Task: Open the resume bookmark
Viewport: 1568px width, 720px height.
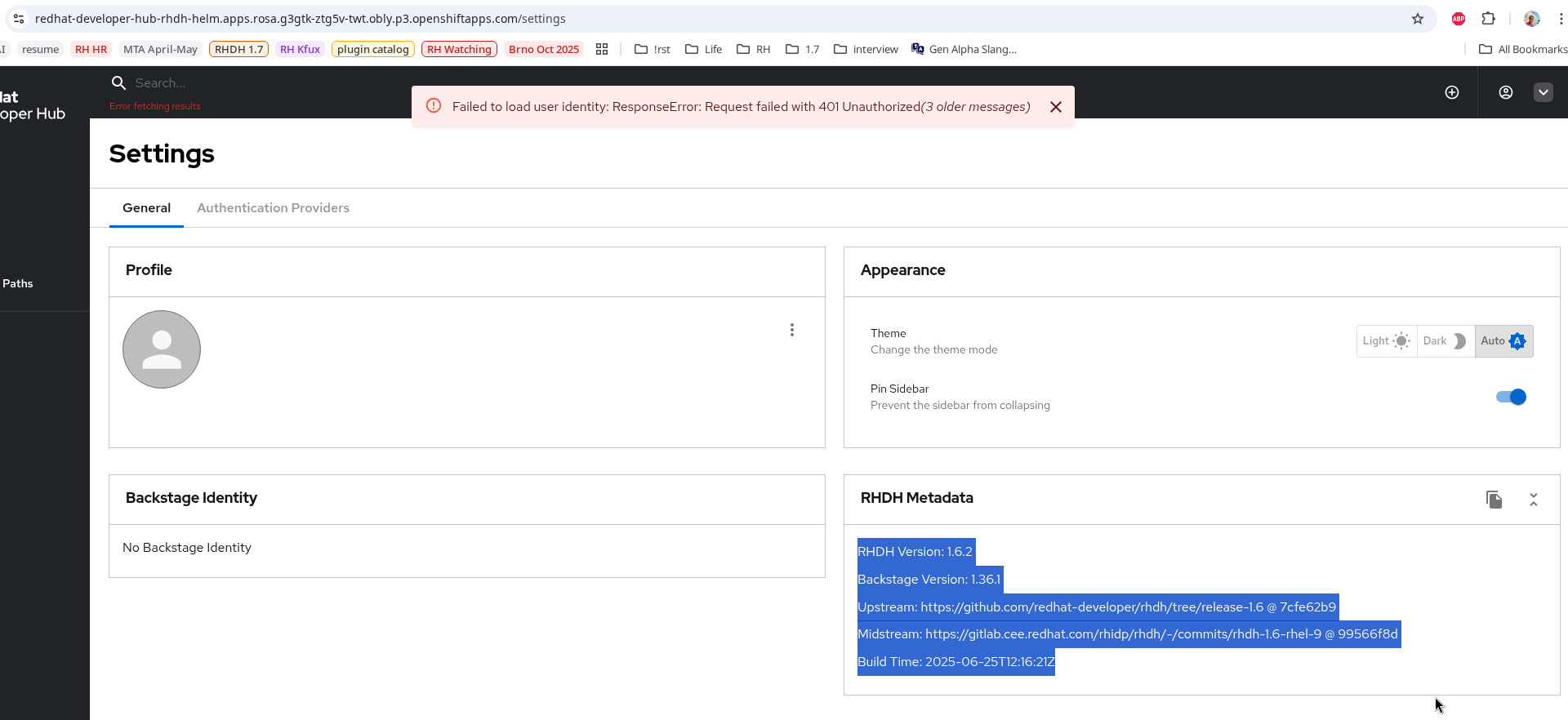Action: tap(41, 49)
